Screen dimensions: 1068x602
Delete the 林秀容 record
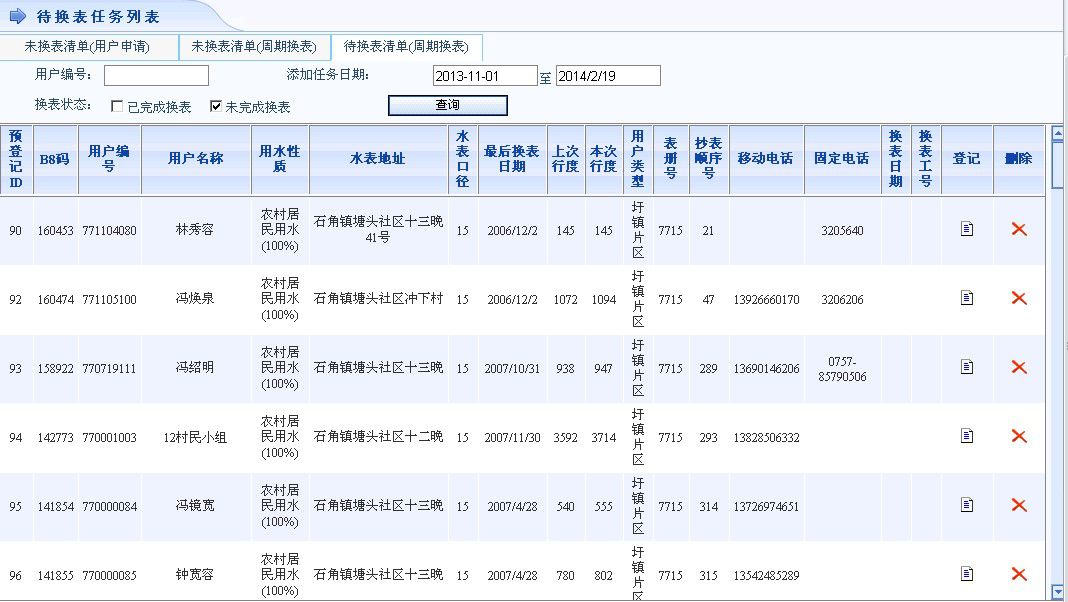point(1019,229)
